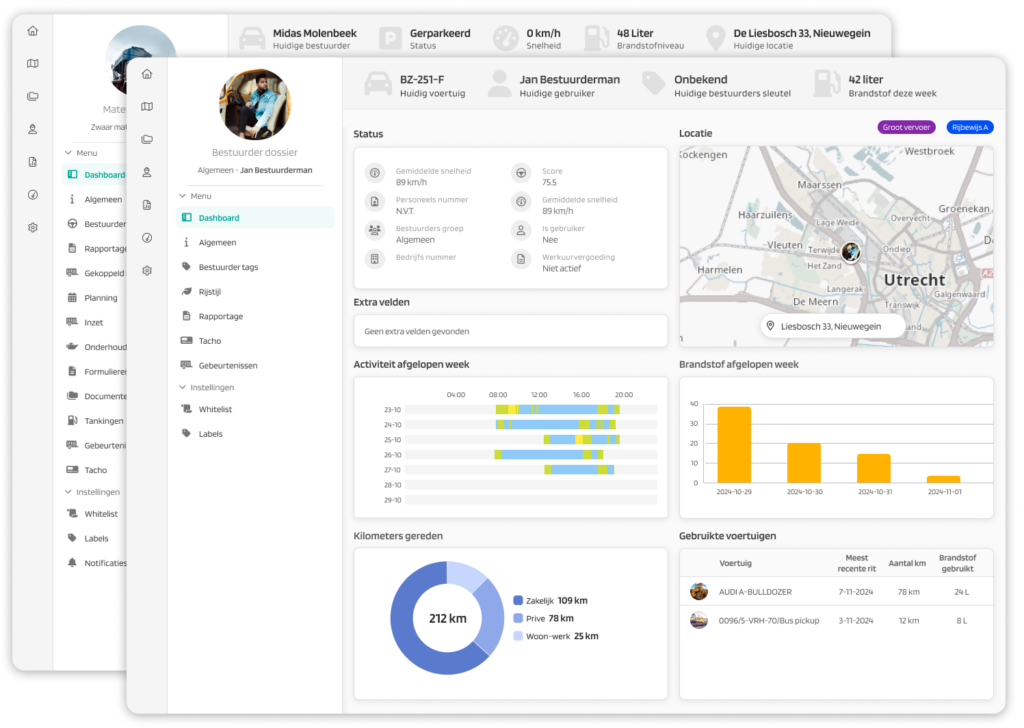Click the Prive legend color swatch

[x=518, y=618]
